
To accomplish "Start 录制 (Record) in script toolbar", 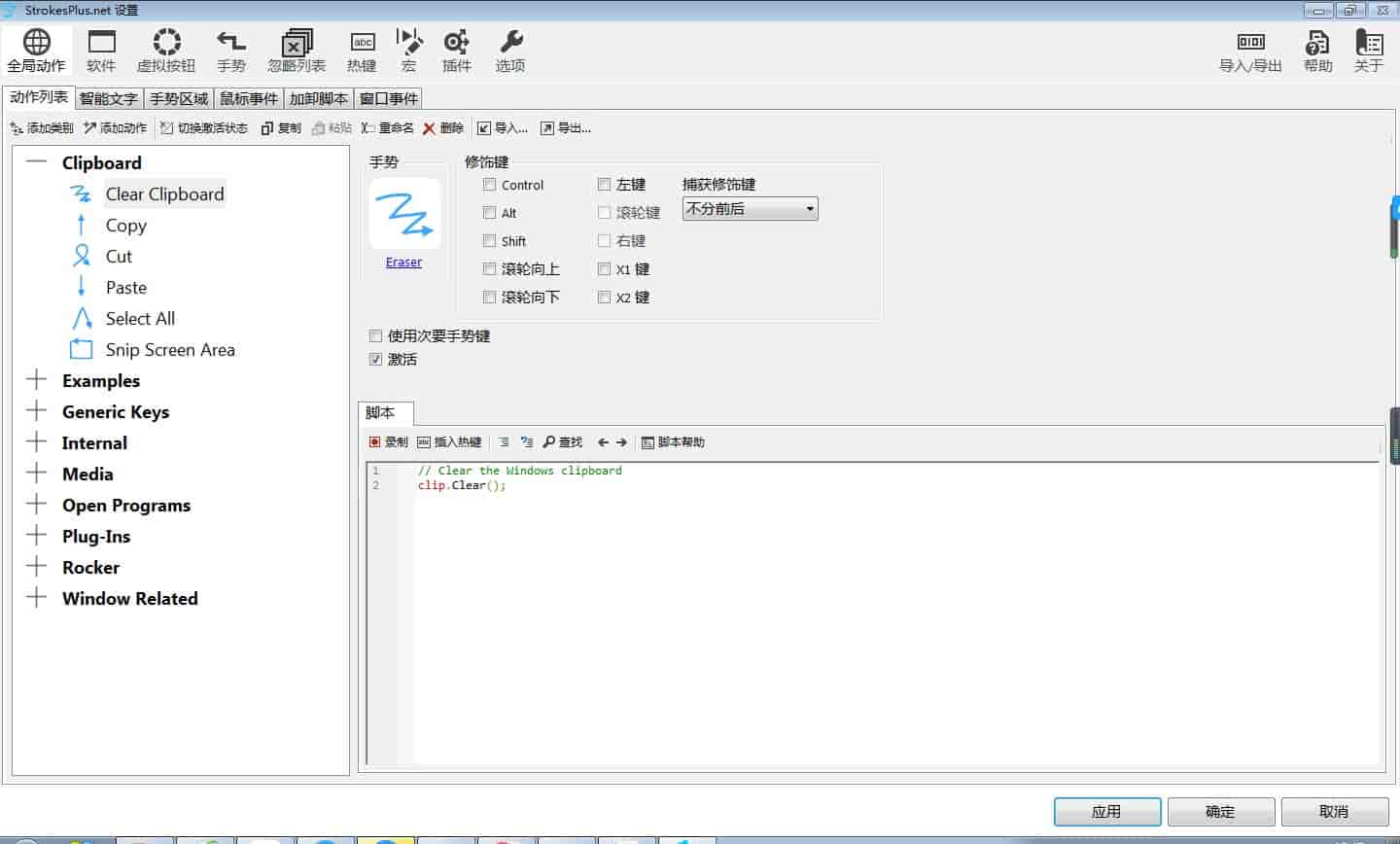I will 388,442.
